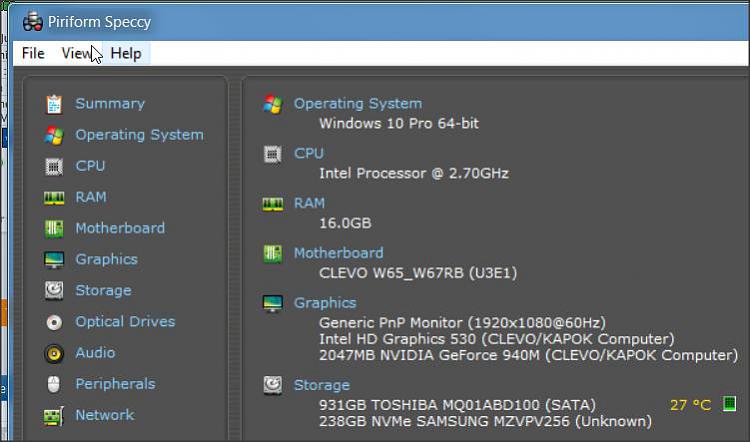Click the Storage disk icon in summary pane
This screenshot has height=442, width=750.
coord(273,385)
